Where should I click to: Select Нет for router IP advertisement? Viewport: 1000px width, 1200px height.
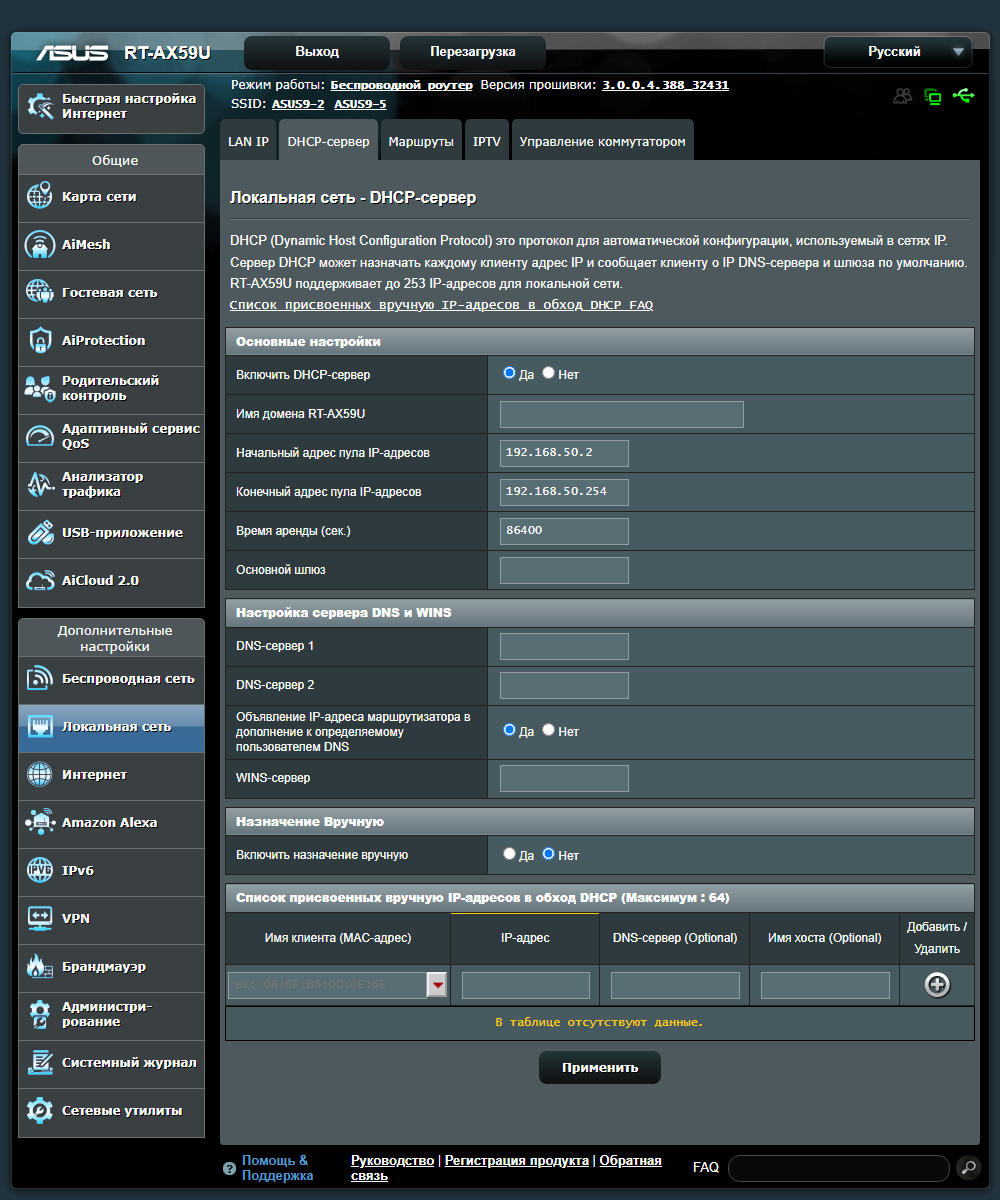pyautogui.click(x=548, y=730)
